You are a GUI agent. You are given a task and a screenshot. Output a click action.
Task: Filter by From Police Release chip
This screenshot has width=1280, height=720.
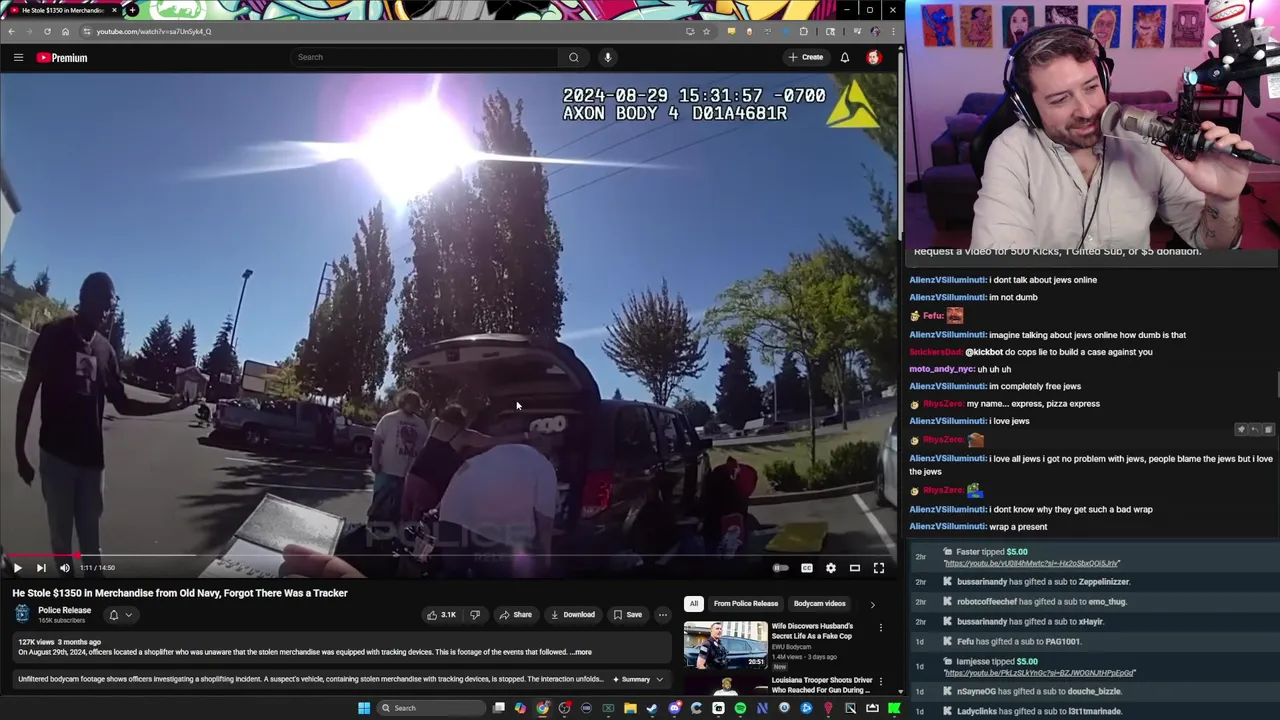(x=745, y=604)
